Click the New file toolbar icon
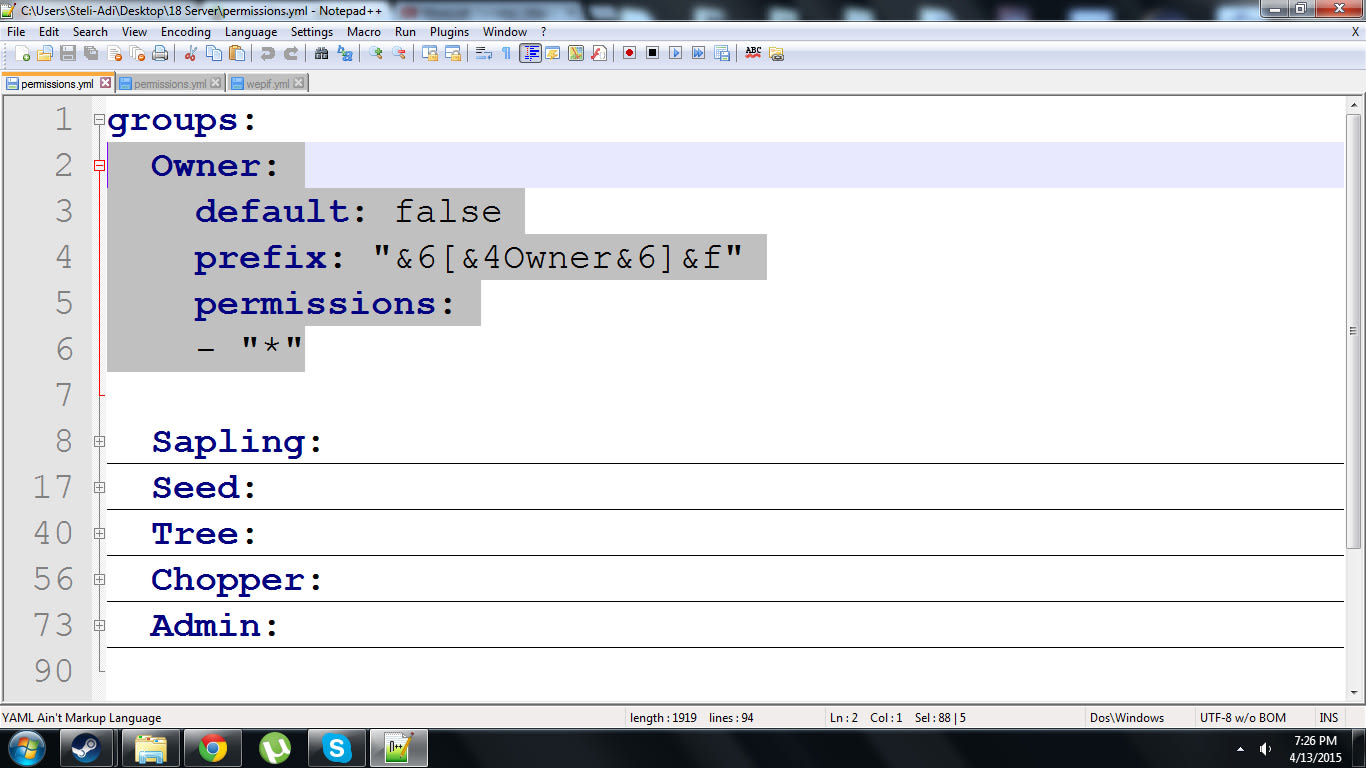 click(x=22, y=53)
